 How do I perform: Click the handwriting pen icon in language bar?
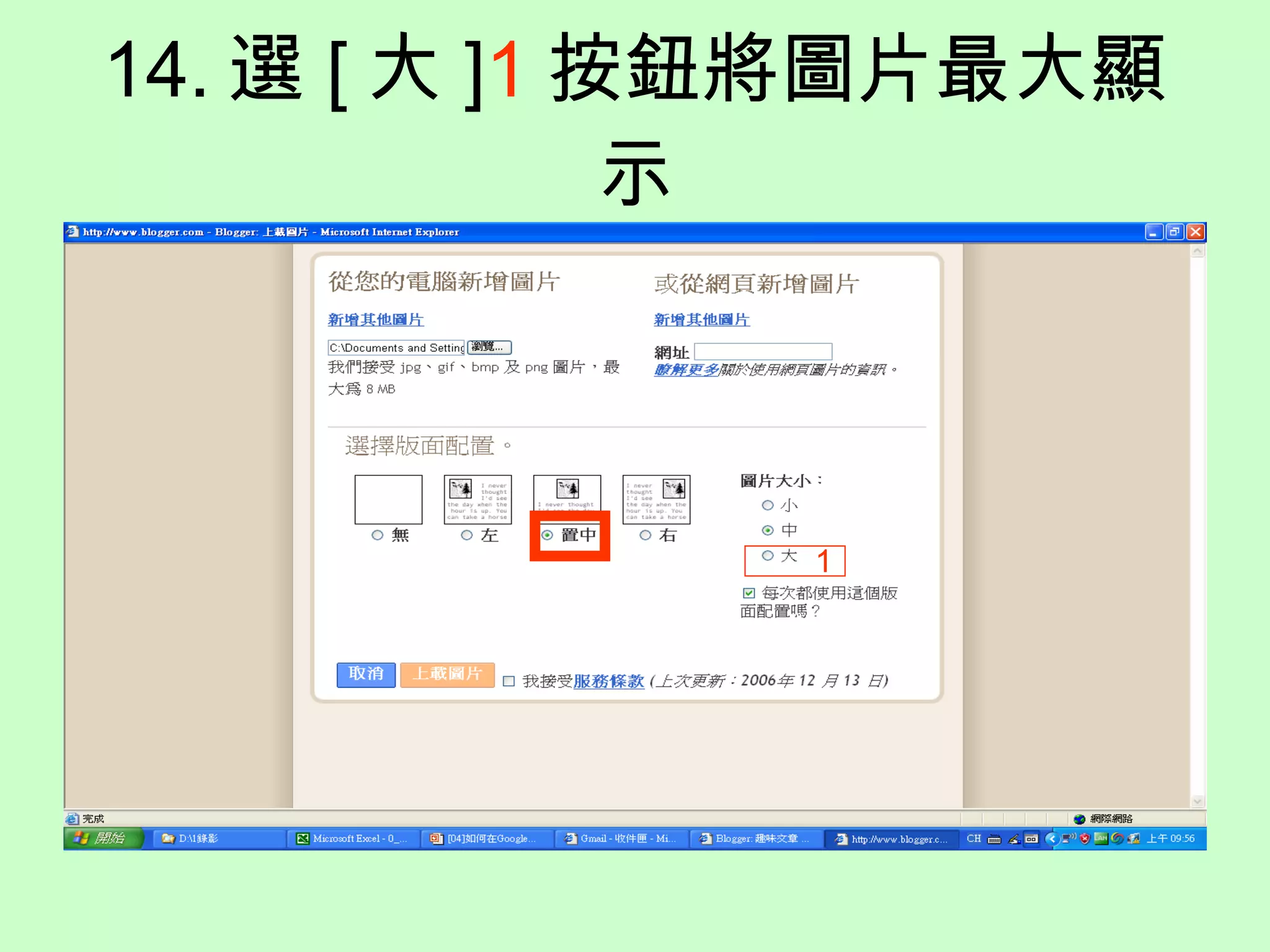tap(1014, 839)
